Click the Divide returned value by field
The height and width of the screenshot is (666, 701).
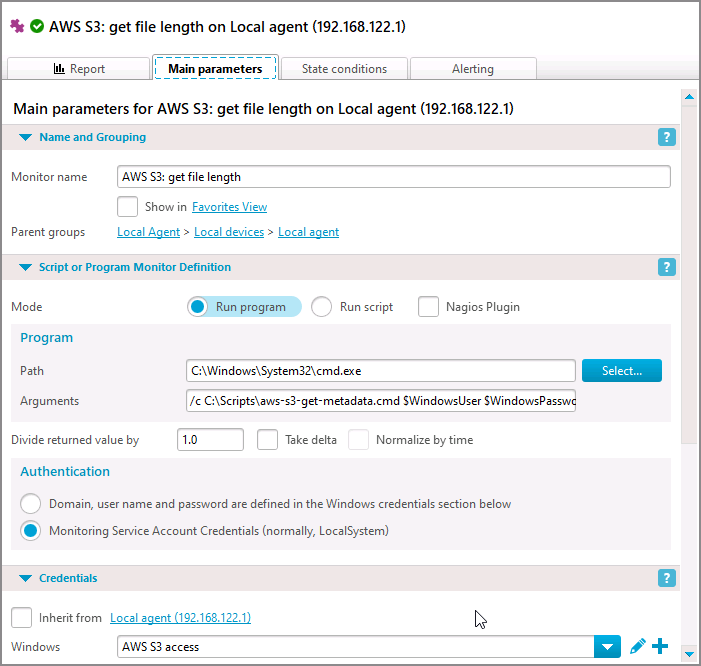(210, 439)
